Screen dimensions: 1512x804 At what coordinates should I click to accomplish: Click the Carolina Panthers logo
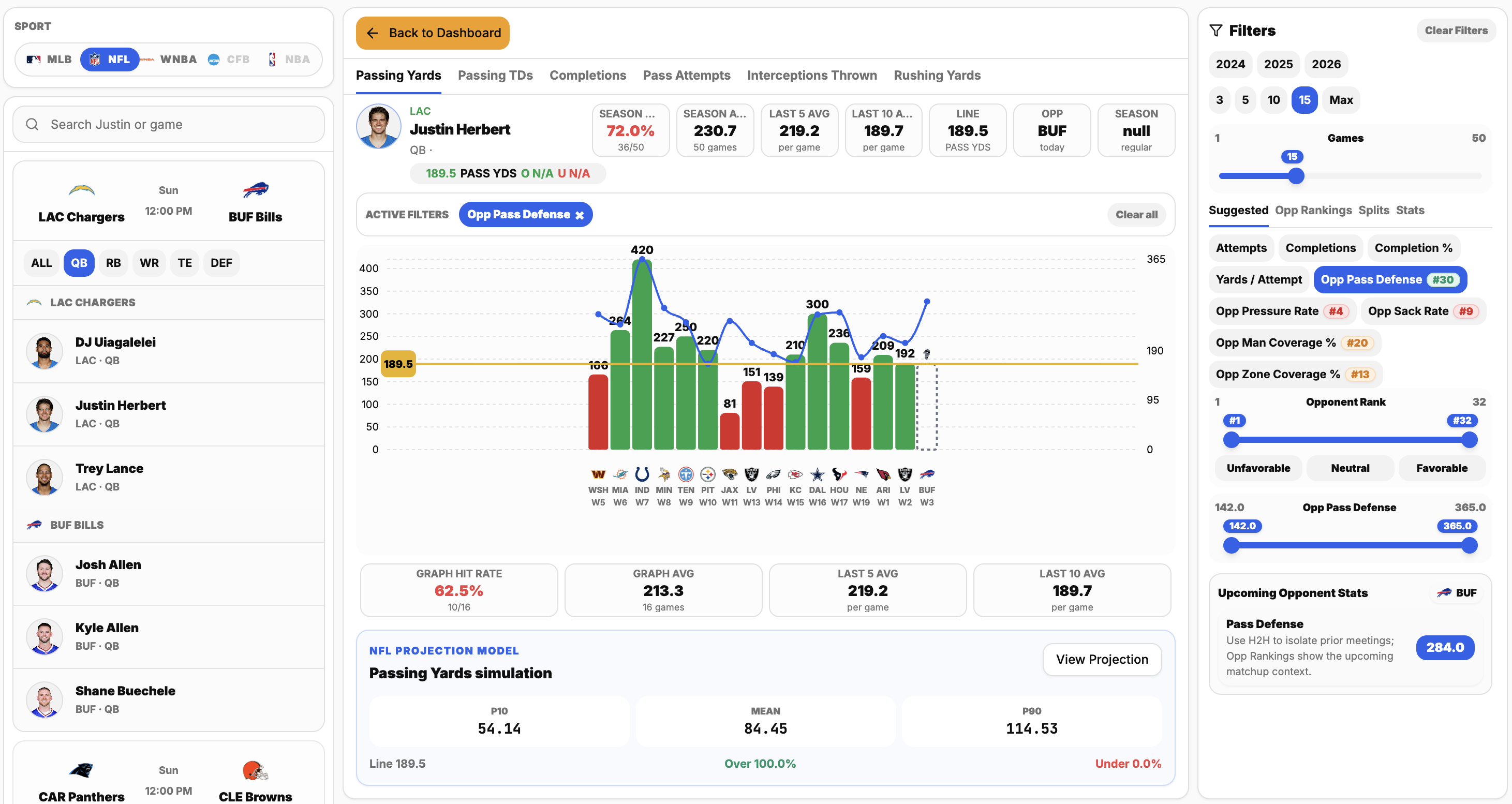pyautogui.click(x=82, y=770)
